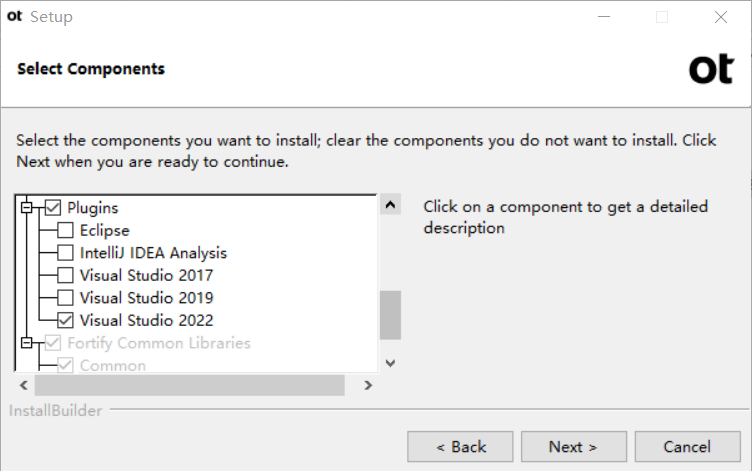Viewport: 752px width, 471px height.
Task: Click the down arrow of vertical scrollbar
Action: click(x=390, y=363)
